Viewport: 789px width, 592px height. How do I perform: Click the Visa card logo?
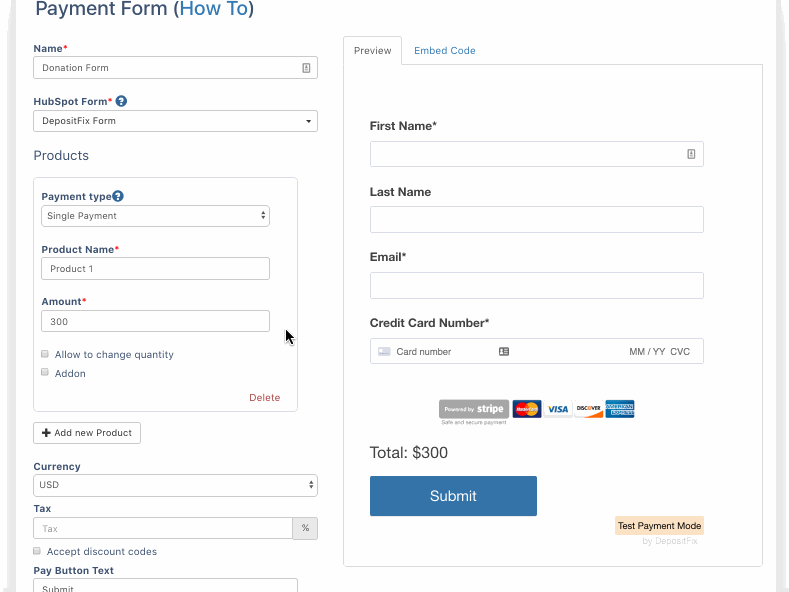(x=558, y=409)
